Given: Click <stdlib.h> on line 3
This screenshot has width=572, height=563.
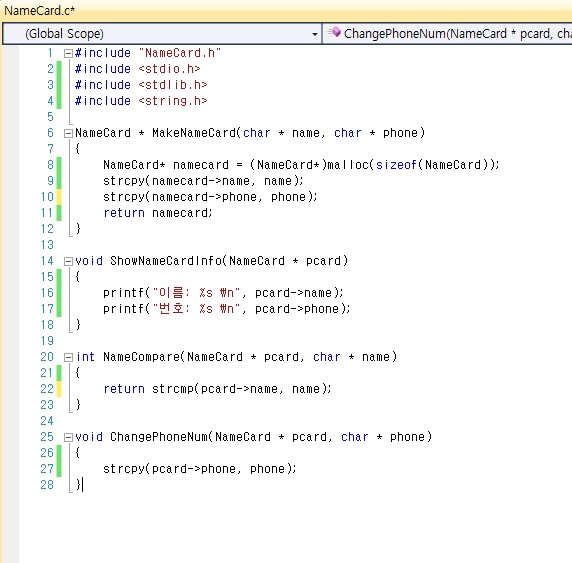Looking at the screenshot, I should point(173,85).
